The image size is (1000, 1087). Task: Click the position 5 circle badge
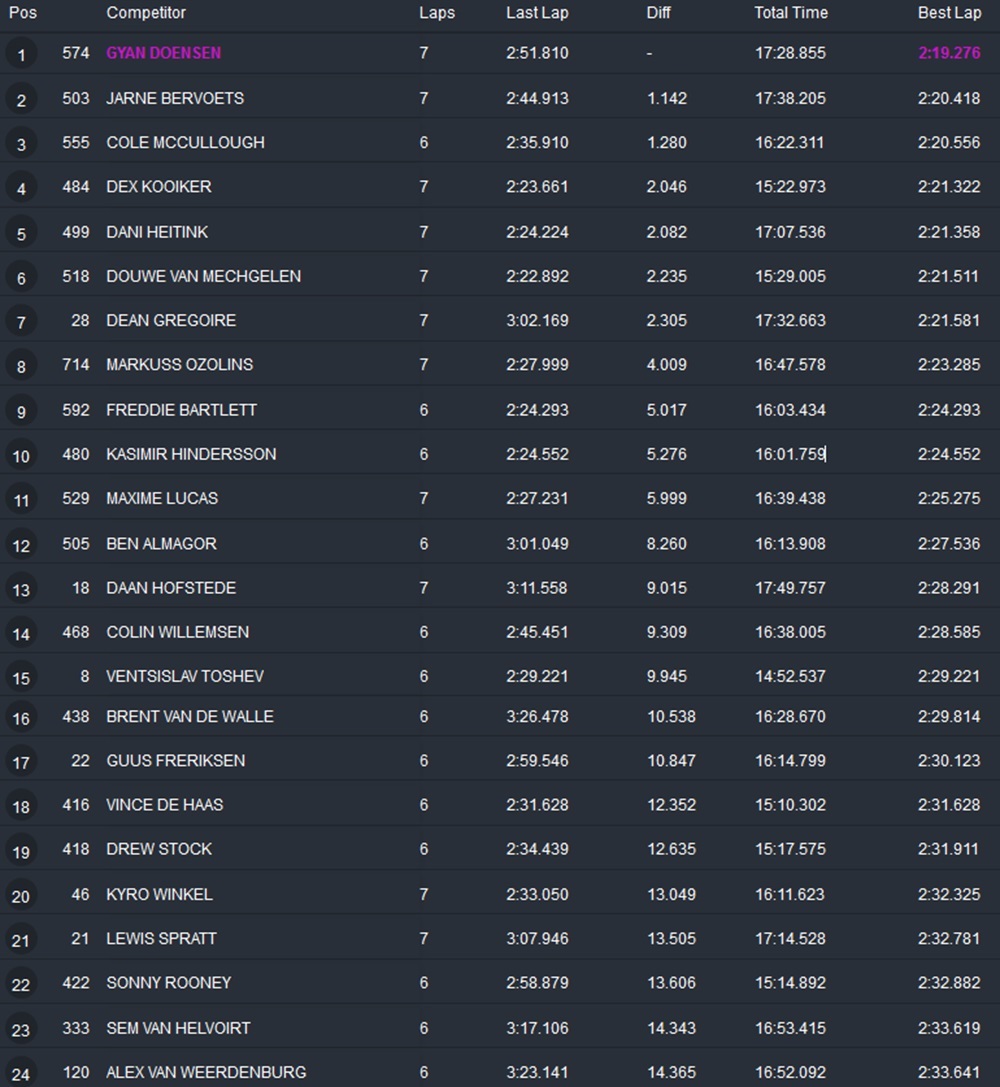click(x=21, y=233)
